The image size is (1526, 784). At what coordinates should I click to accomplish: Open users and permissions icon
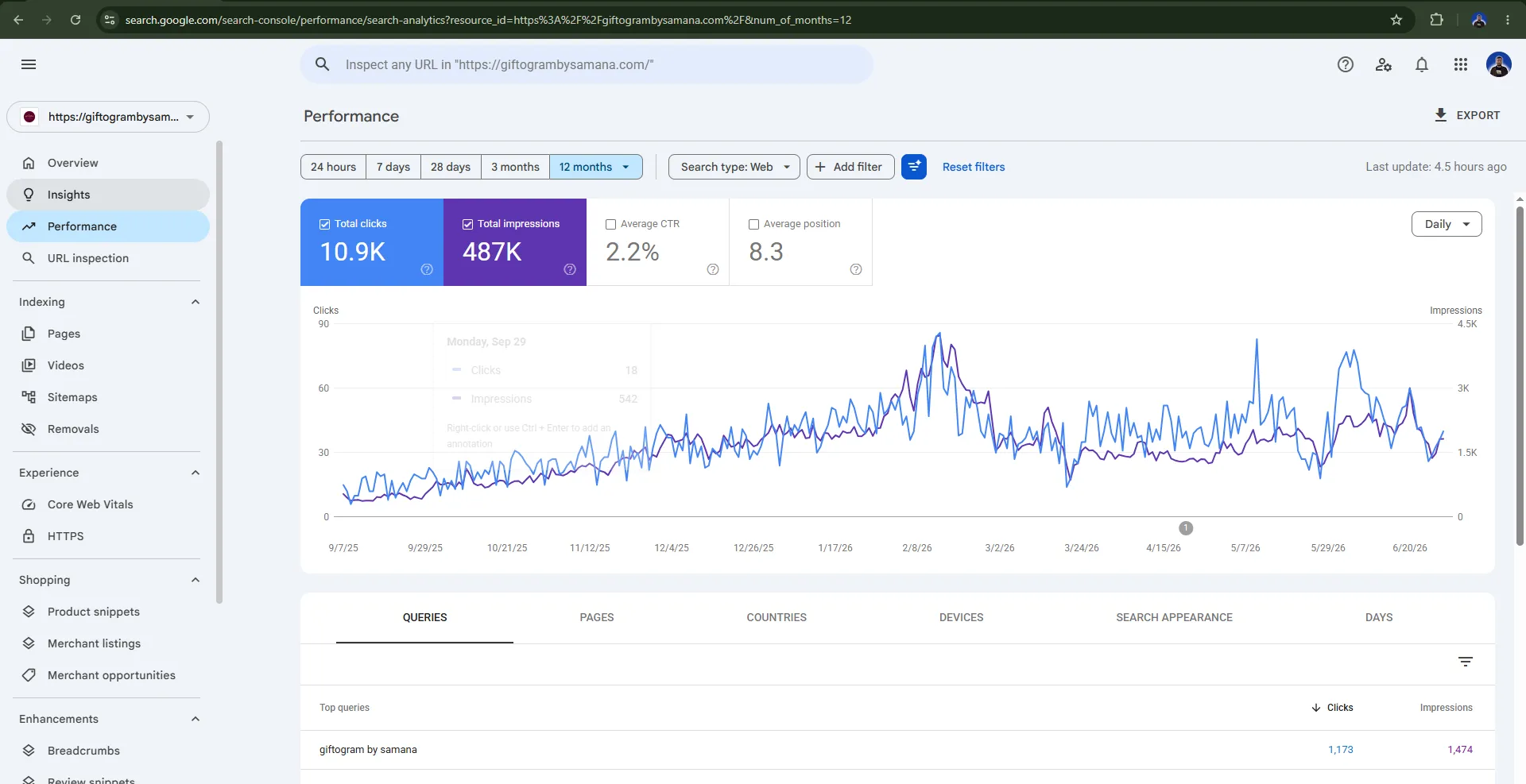tap(1384, 64)
